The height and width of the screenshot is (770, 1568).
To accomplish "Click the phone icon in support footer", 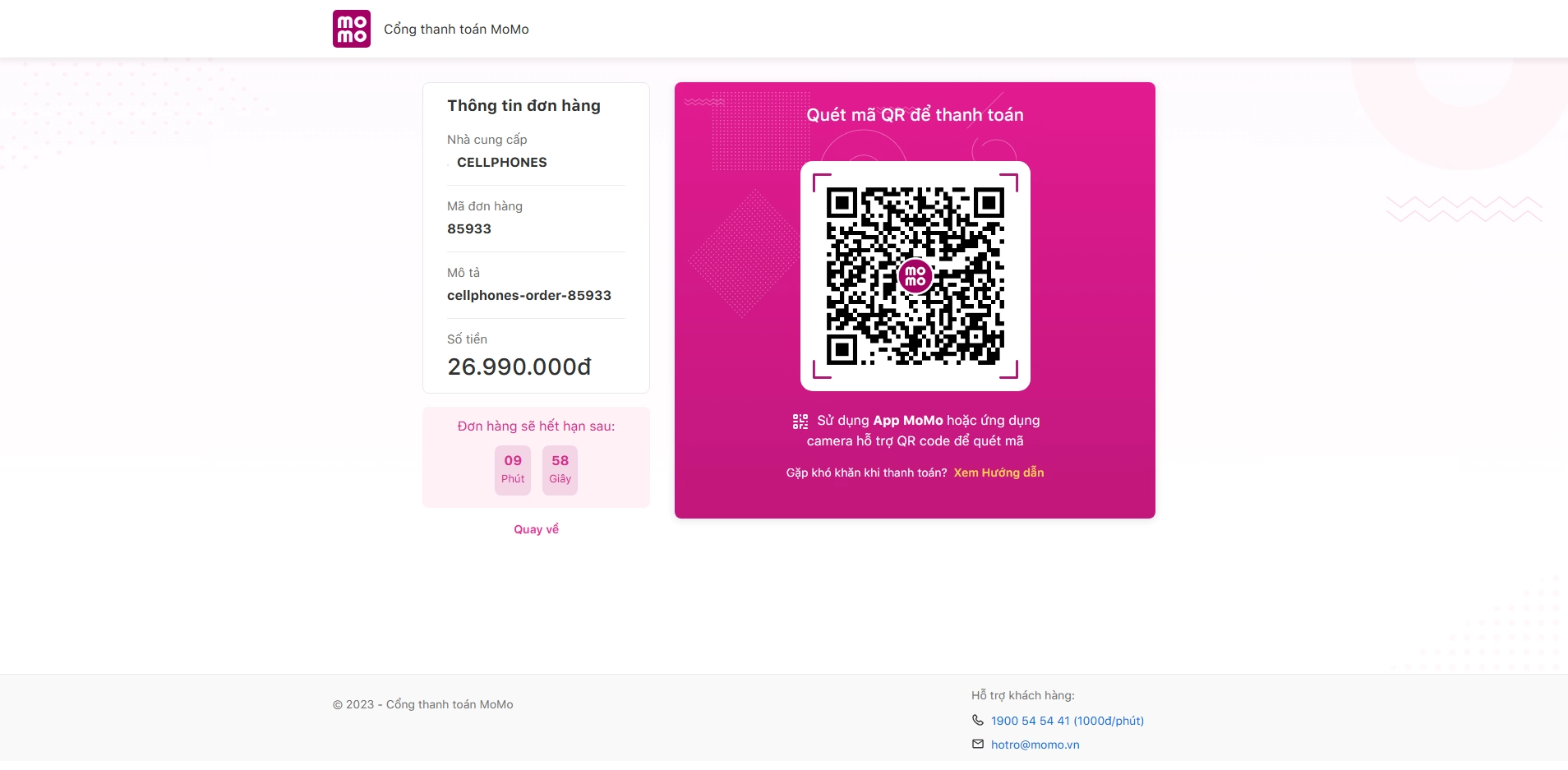I will 977,721.
